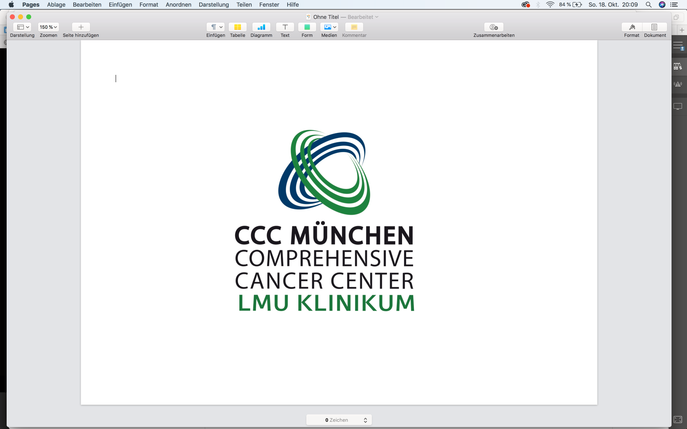Open the Notification Center list icon
Image resolution: width=687 pixels, height=429 pixels.
[674, 4]
